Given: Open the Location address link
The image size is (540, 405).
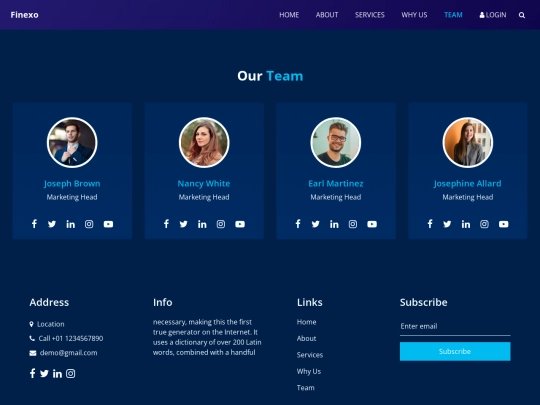Looking at the screenshot, I should coord(47,324).
